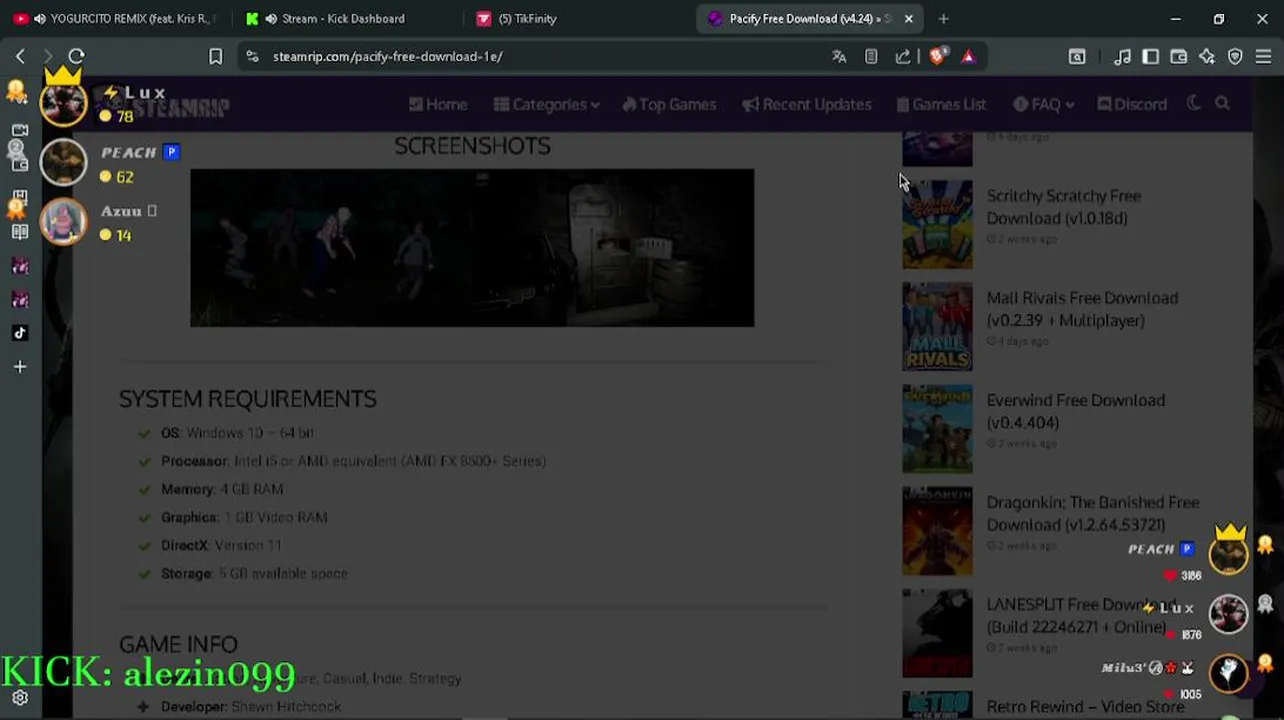
Task: Open the Top Games nav item
Action: (668, 104)
